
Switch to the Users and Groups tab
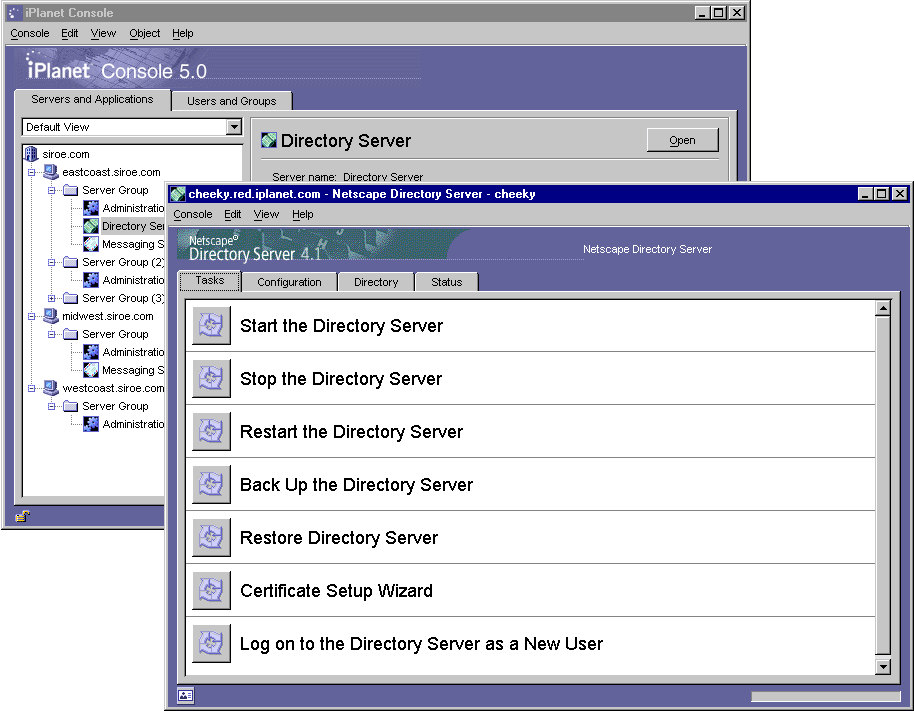pos(231,101)
